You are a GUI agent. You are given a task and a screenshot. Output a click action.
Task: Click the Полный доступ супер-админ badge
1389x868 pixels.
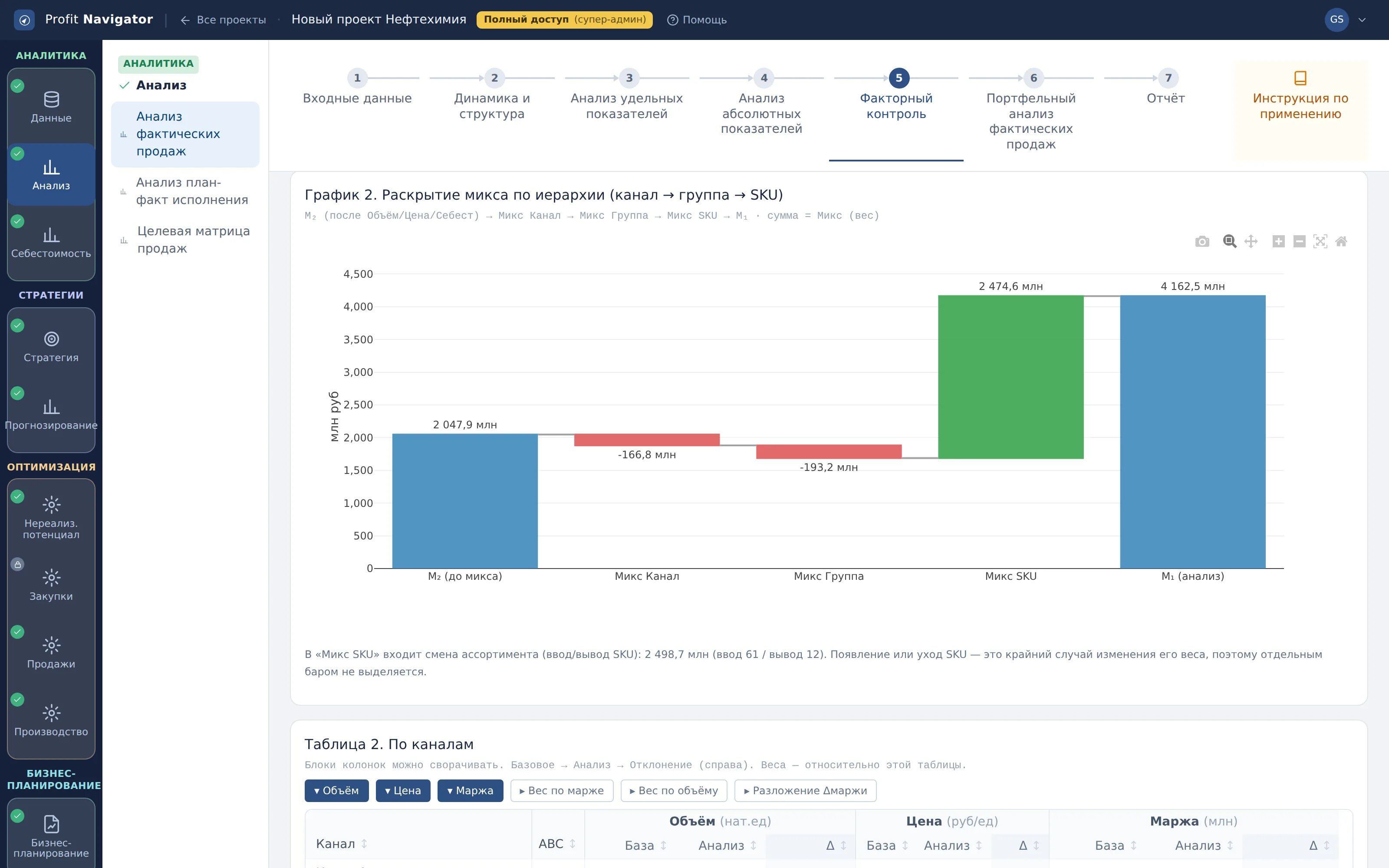click(564, 20)
